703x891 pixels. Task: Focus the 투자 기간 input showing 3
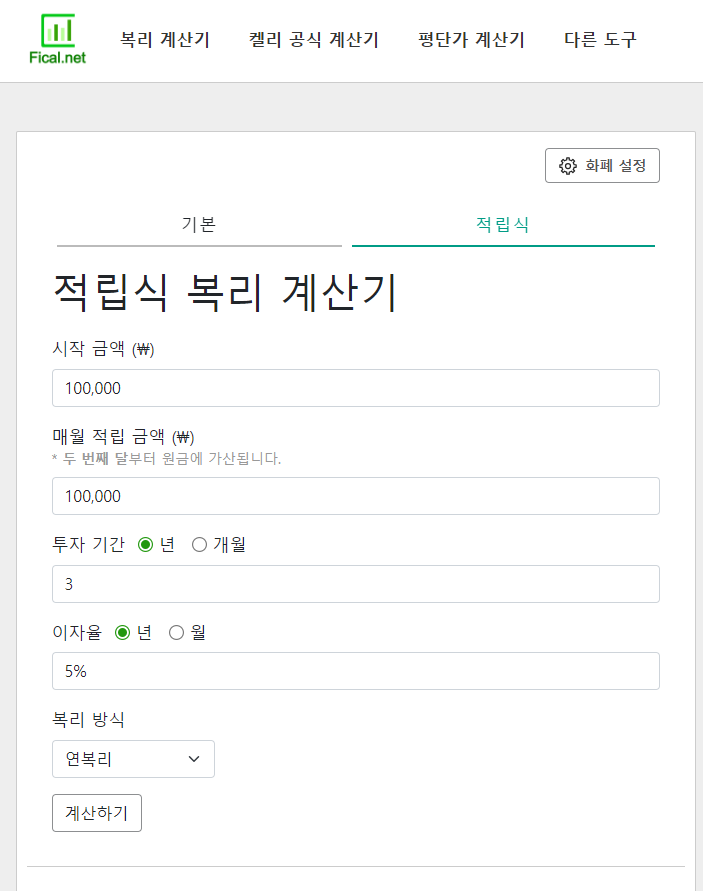tap(356, 584)
